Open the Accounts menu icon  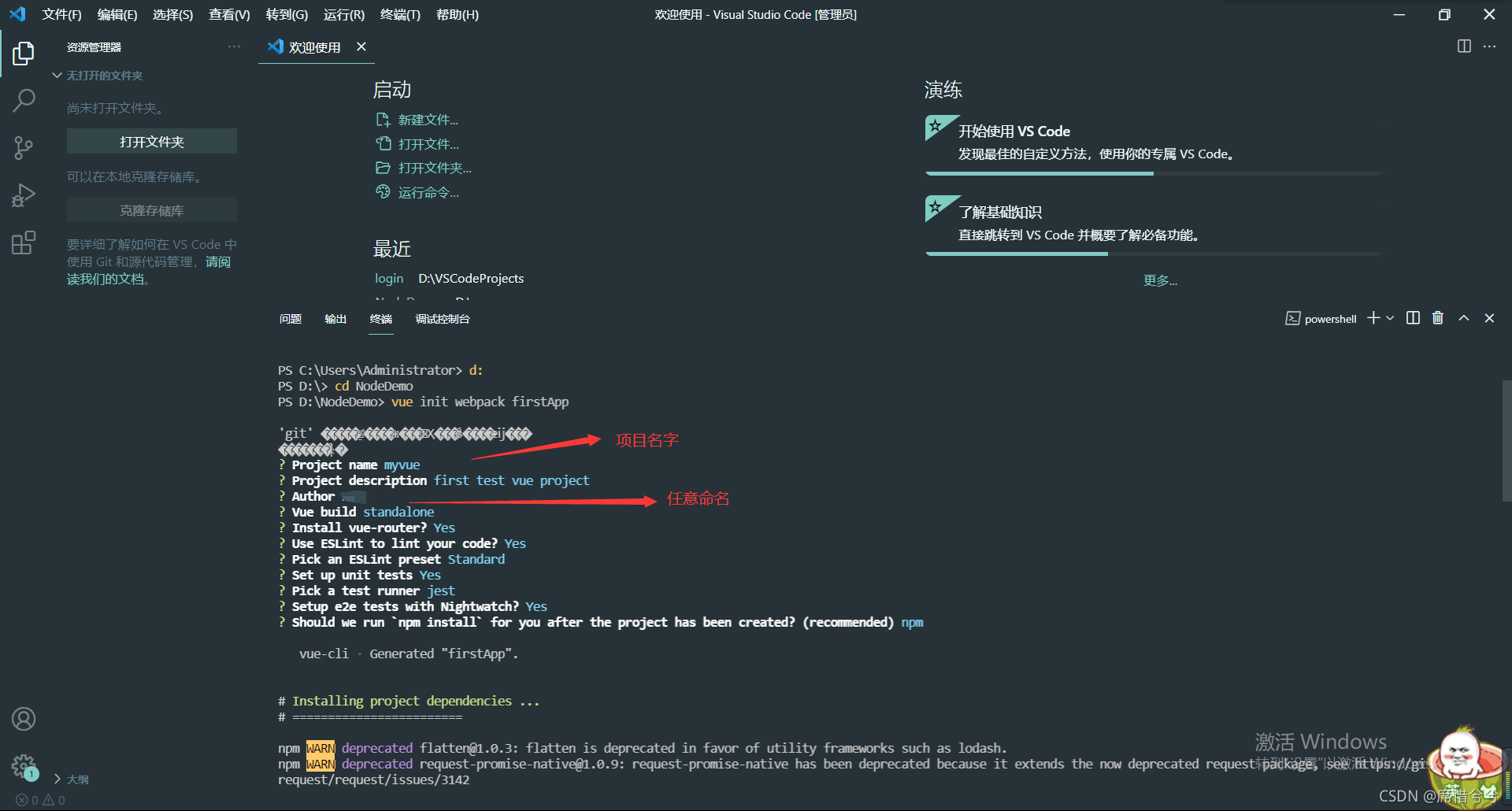[x=24, y=719]
